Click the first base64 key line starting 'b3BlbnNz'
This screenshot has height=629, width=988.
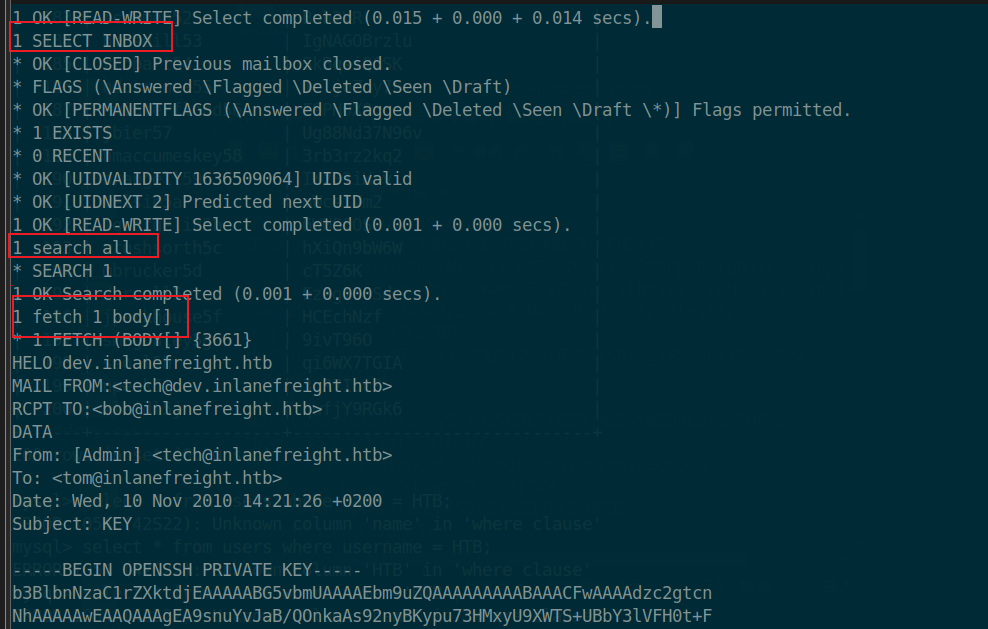tap(362, 593)
